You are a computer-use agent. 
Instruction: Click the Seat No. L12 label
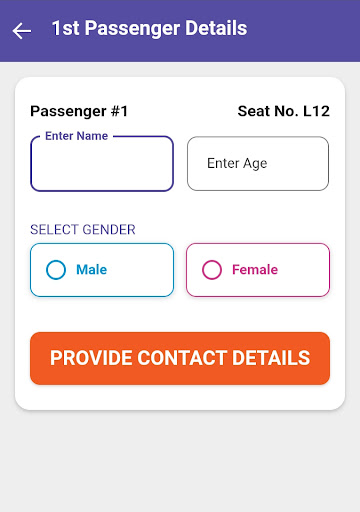(x=284, y=111)
